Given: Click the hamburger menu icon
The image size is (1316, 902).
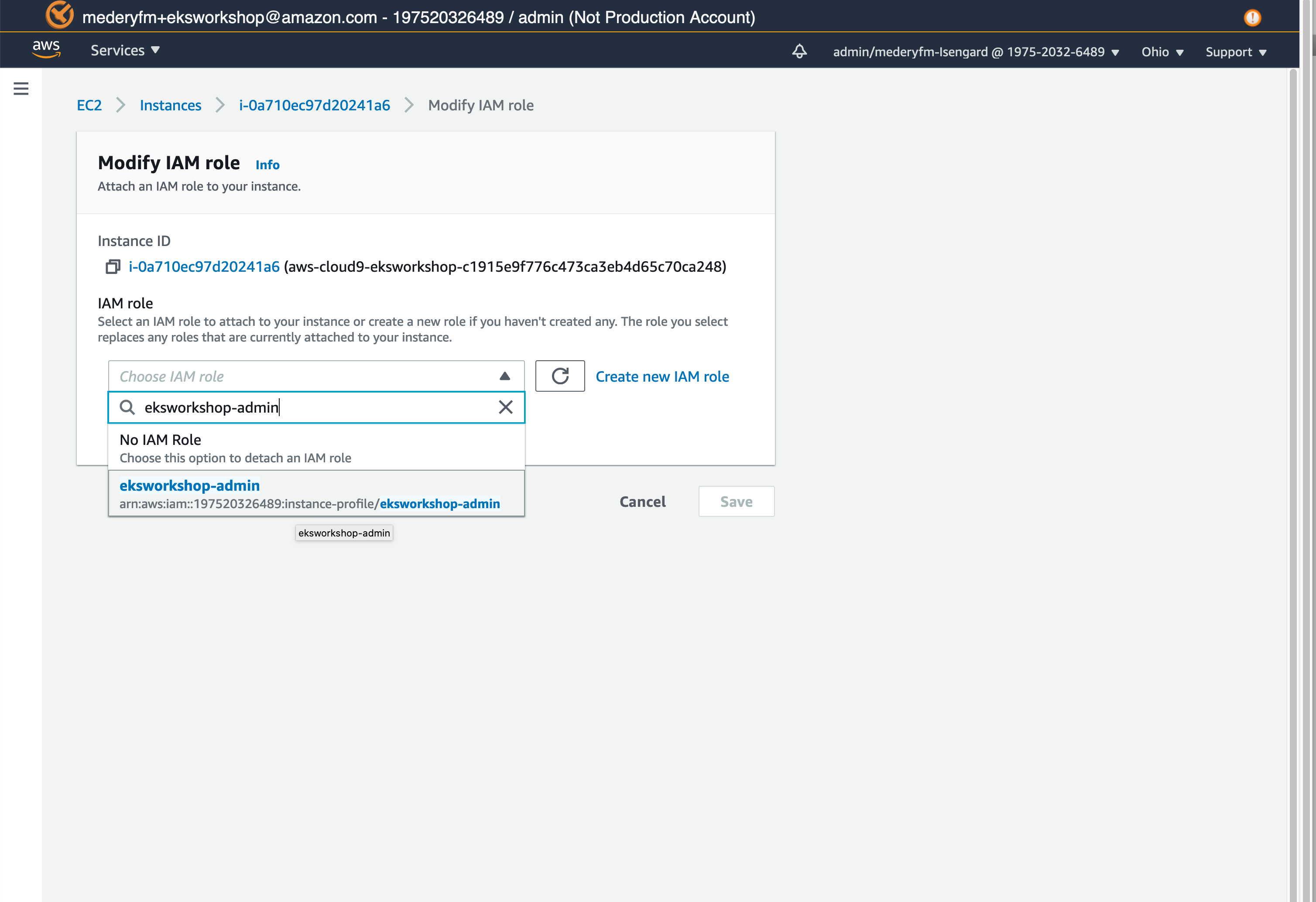Looking at the screenshot, I should click(21, 89).
